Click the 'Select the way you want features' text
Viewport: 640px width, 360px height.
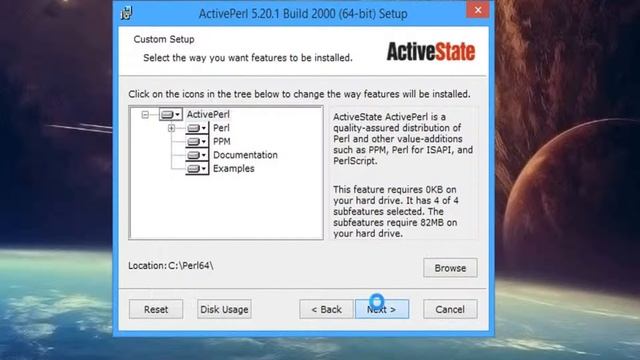248,58
